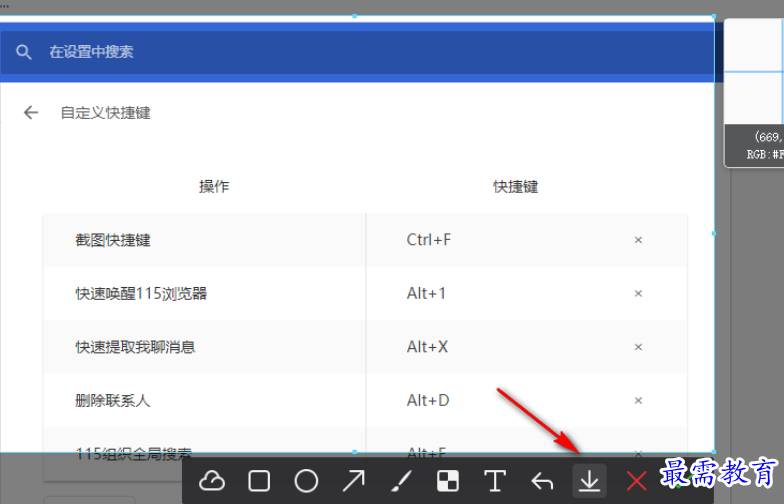Upload the screenshot to the cloud
The width and height of the screenshot is (784, 504).
point(212,482)
